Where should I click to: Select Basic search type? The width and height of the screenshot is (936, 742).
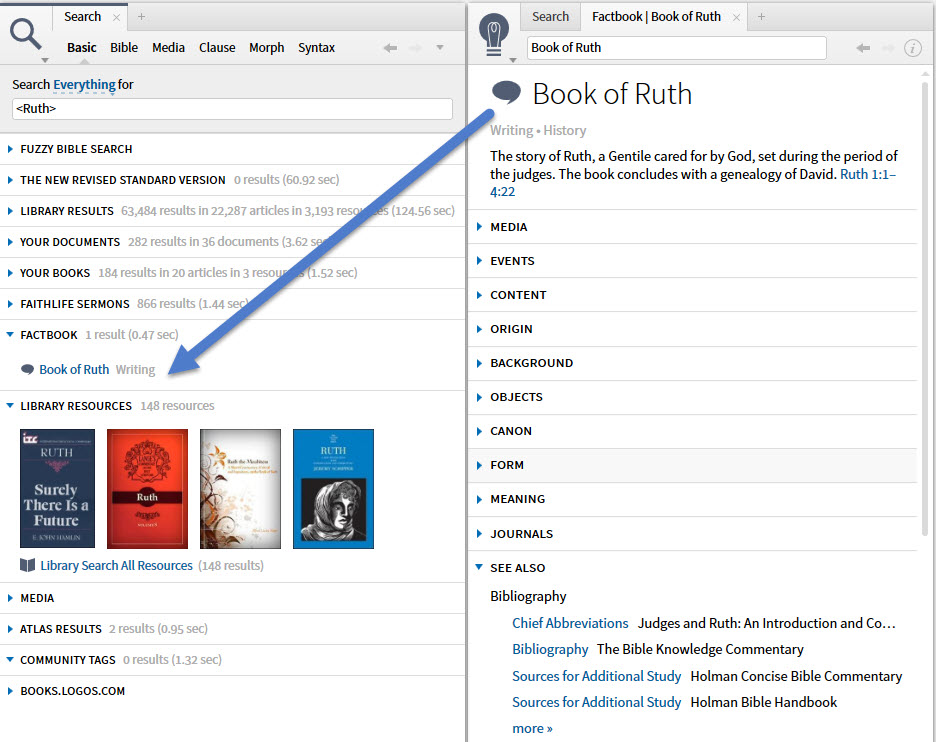pyautogui.click(x=82, y=48)
